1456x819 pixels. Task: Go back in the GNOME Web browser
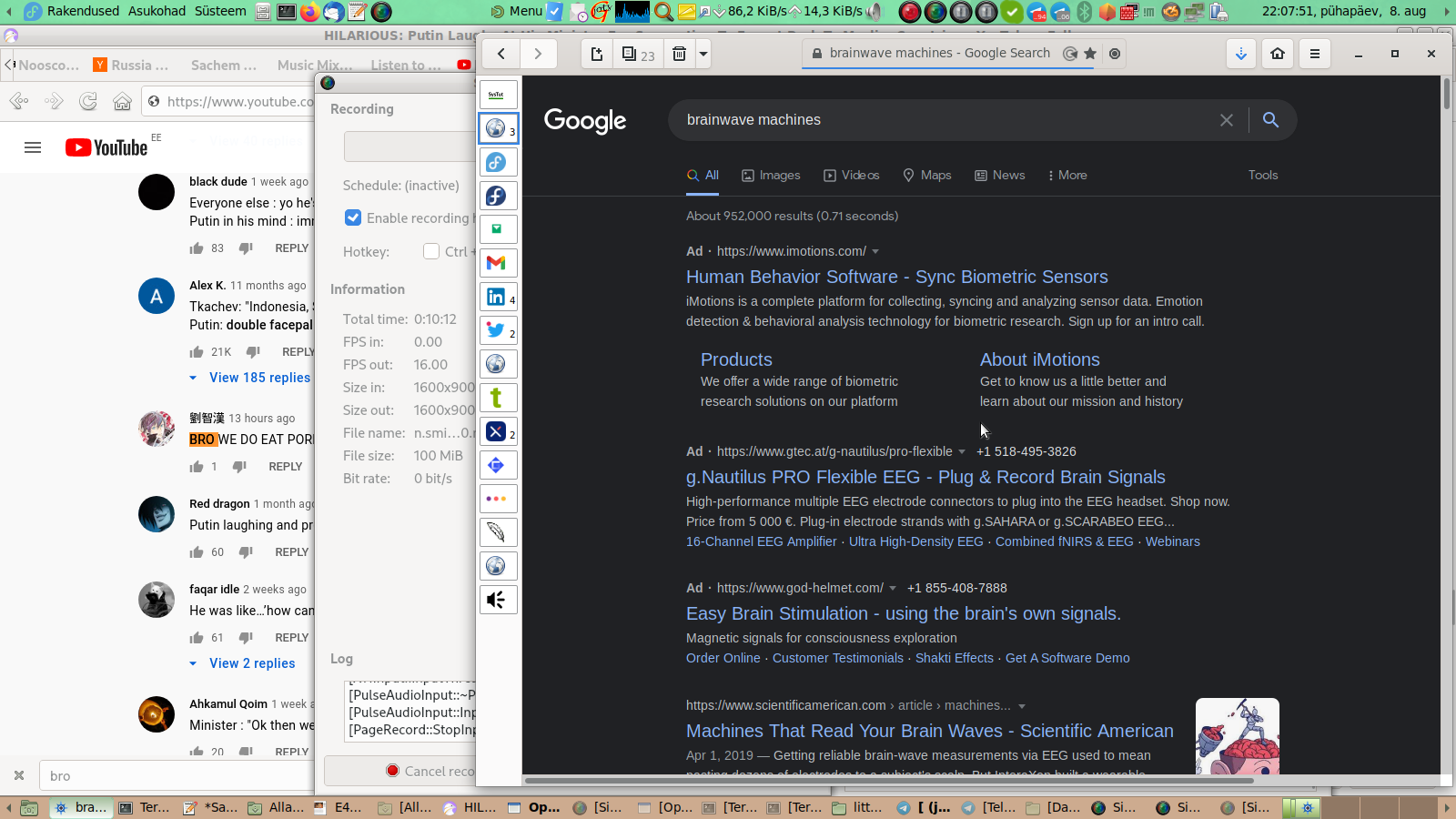tap(501, 54)
